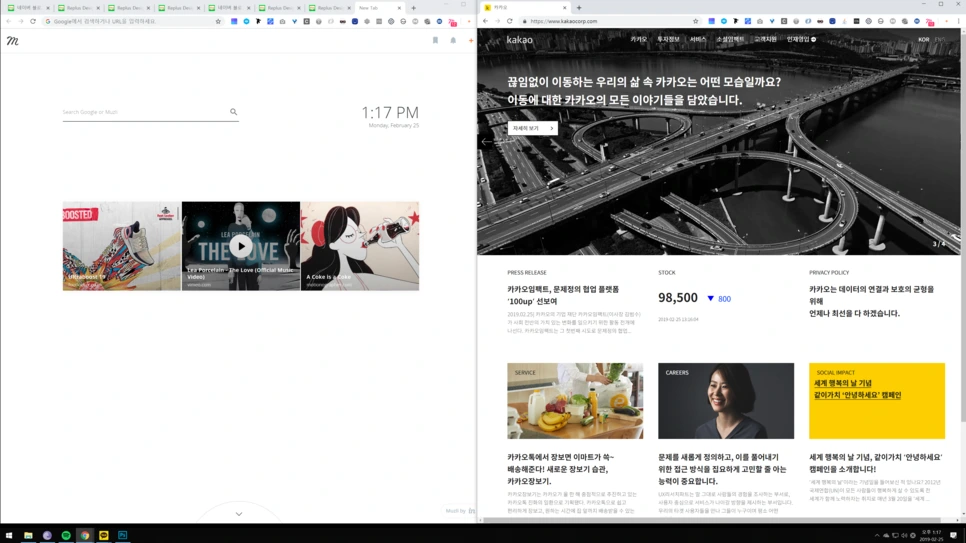Click the Kakao page horizontal scrollbar

point(712,520)
